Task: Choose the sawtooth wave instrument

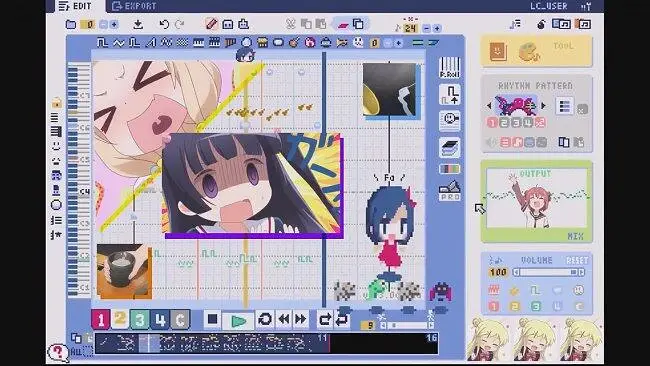Action: [x=150, y=42]
